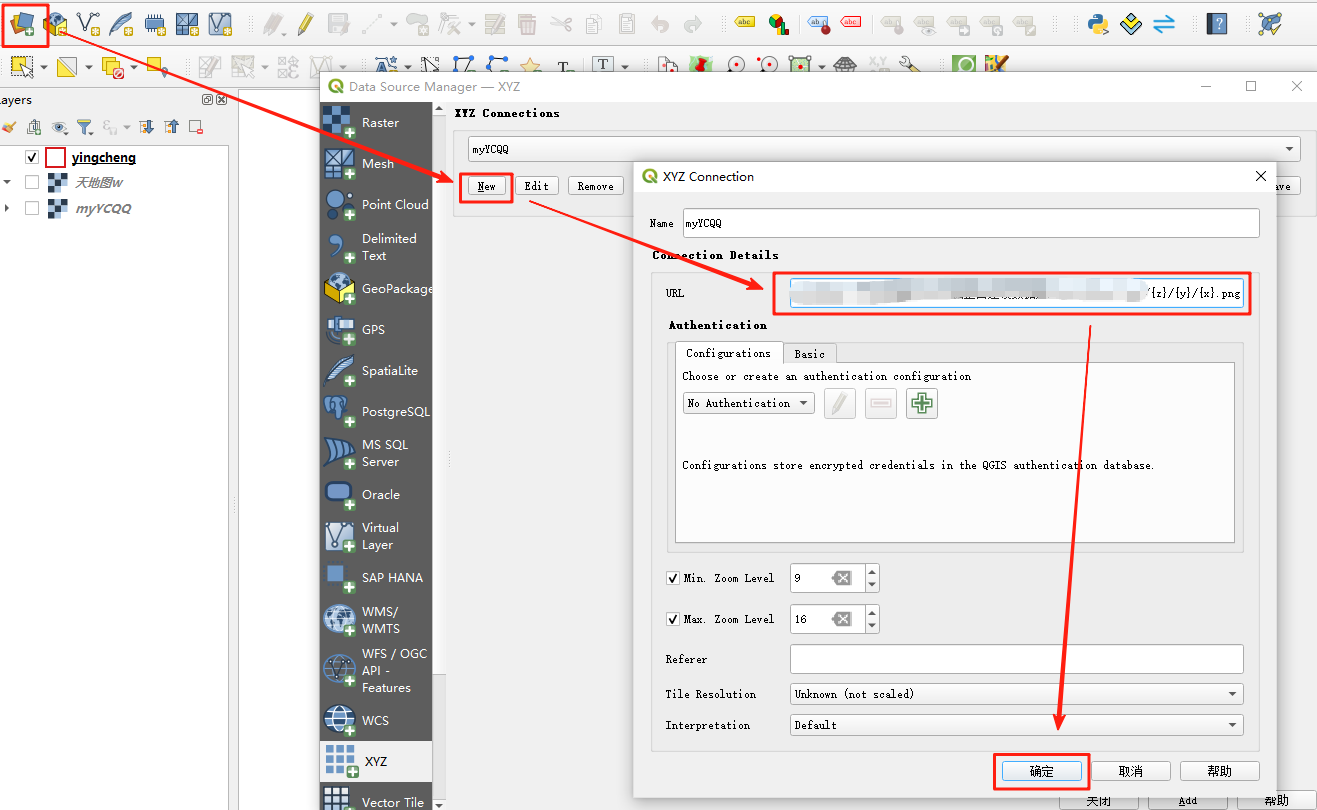Screen dimensions: 1317x810
Task: Click the New GeoPackage Layer icon
Action: click(56, 23)
